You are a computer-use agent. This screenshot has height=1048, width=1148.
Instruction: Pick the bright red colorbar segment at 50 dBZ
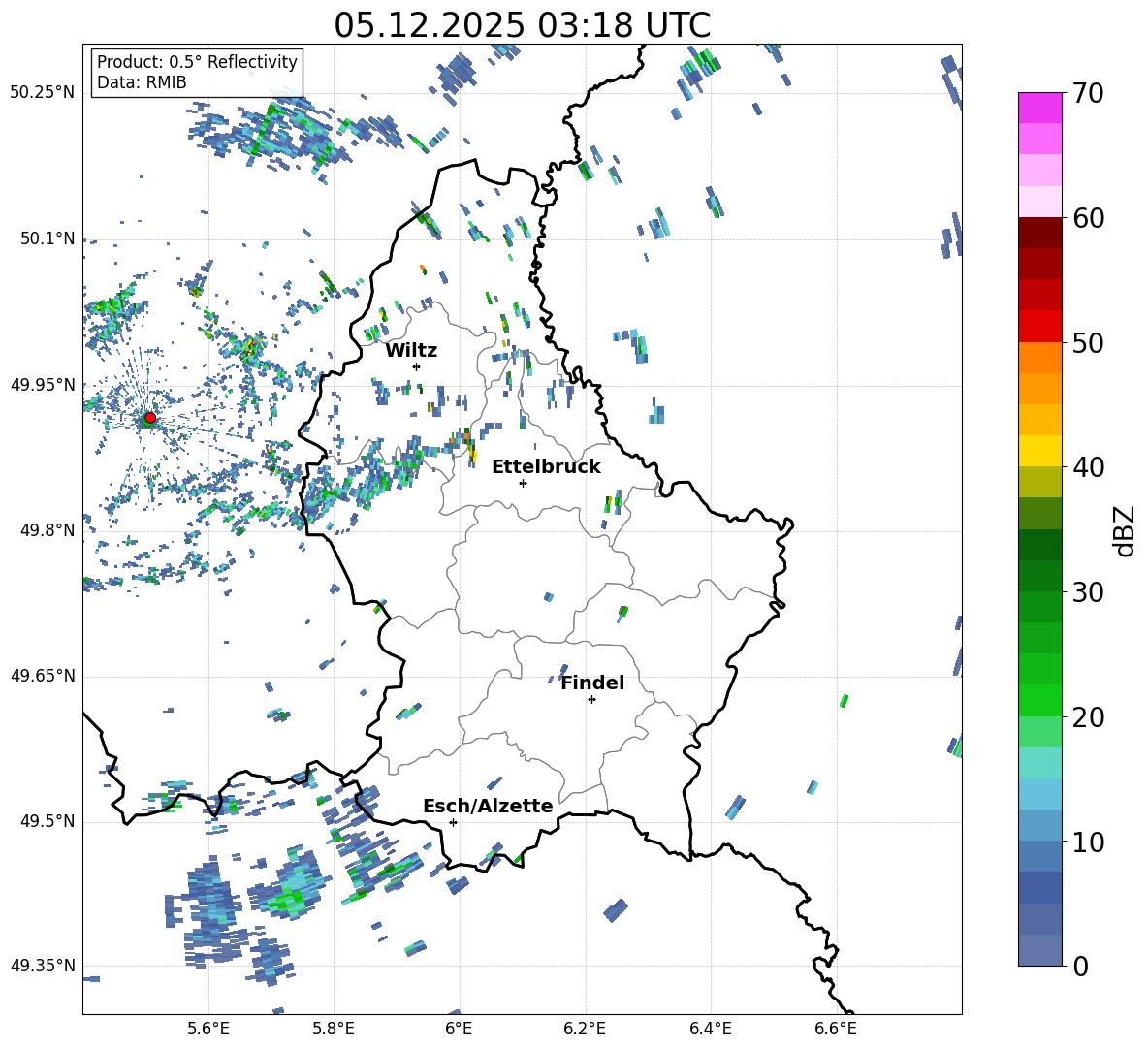(1040, 327)
